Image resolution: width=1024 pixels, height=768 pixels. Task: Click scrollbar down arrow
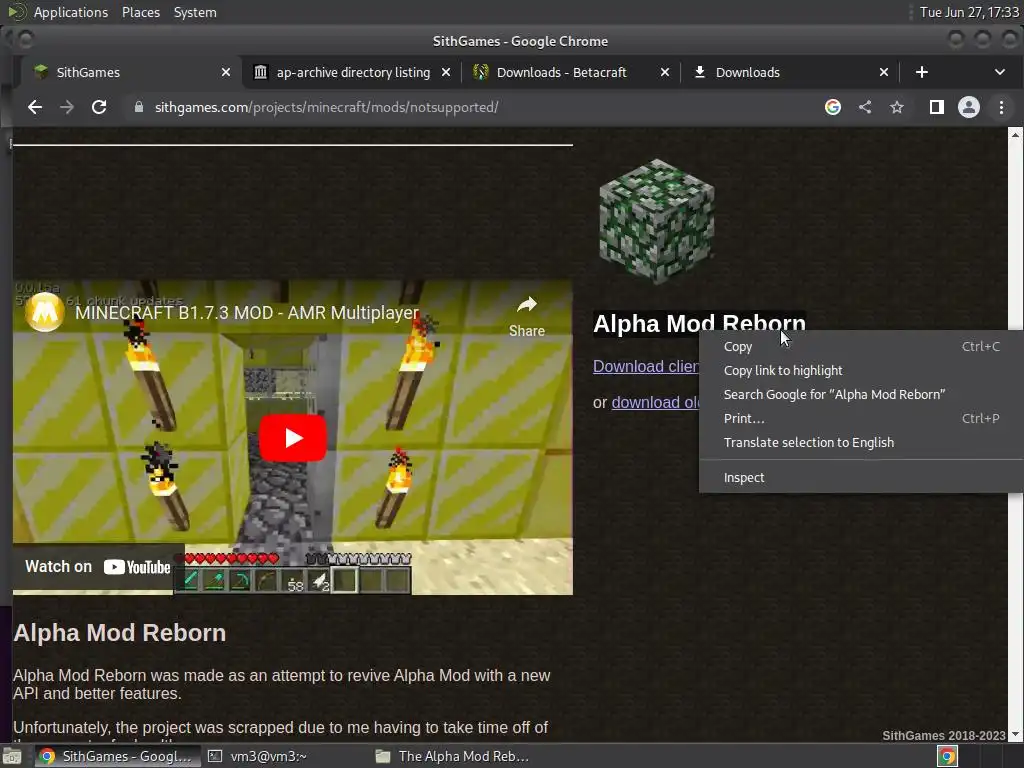tap(1015, 735)
